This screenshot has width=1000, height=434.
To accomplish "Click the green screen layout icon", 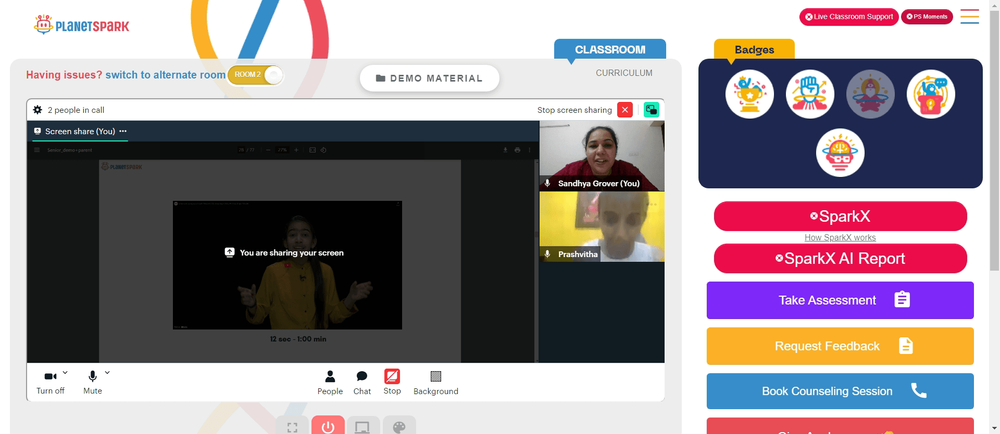I will coord(651,110).
